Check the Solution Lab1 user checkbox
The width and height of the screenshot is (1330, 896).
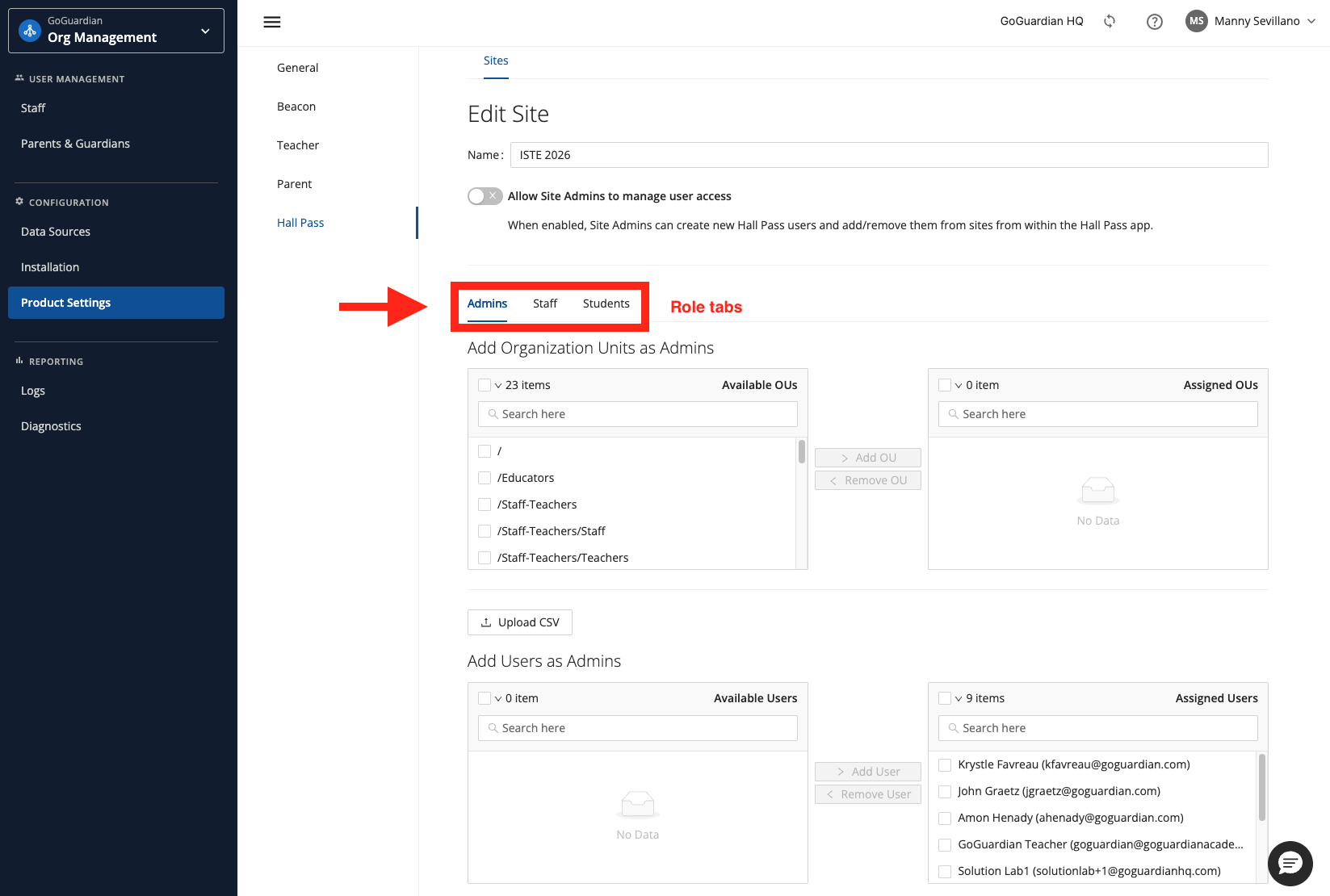tap(945, 871)
